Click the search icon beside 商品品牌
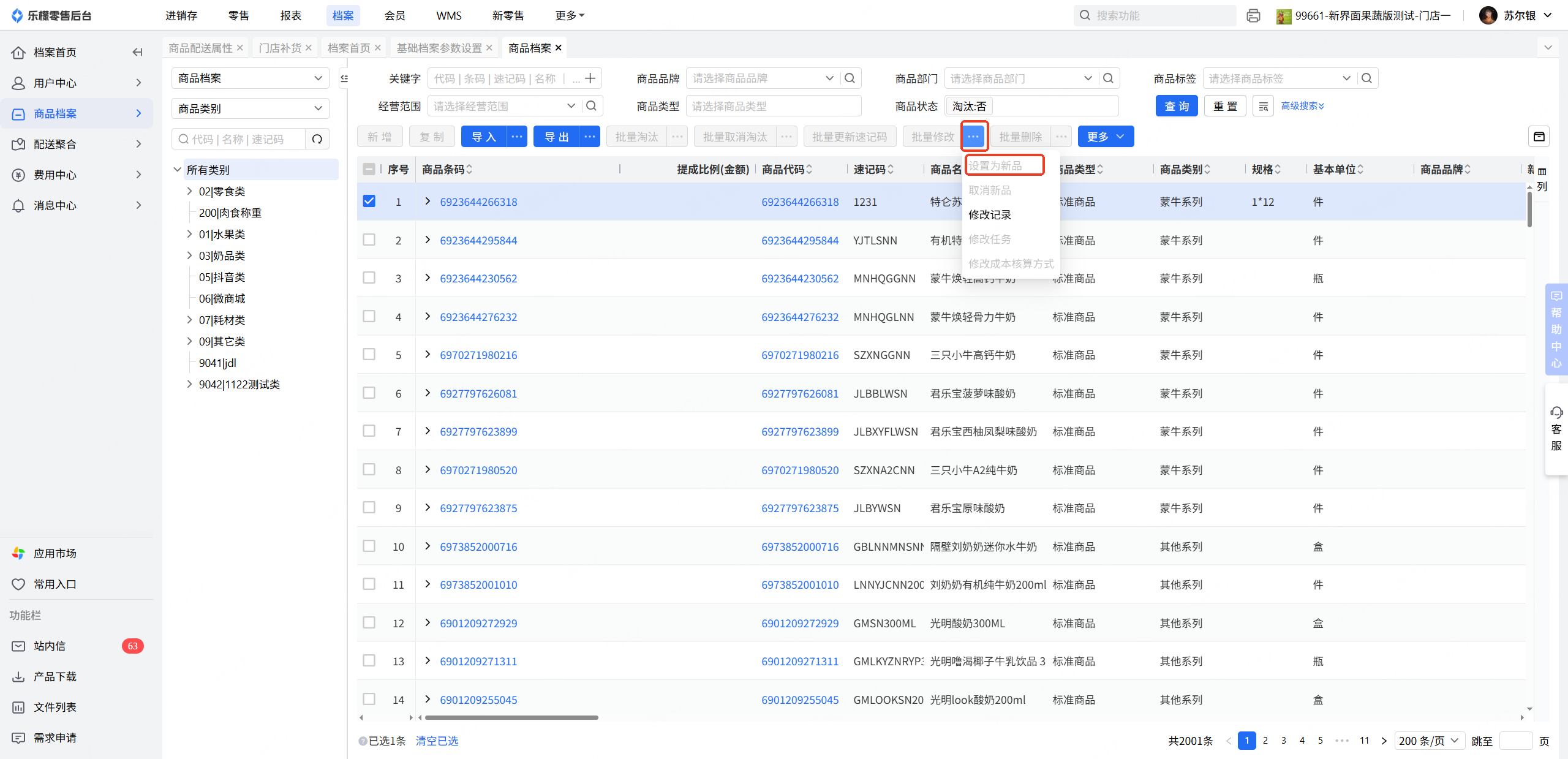 (850, 78)
